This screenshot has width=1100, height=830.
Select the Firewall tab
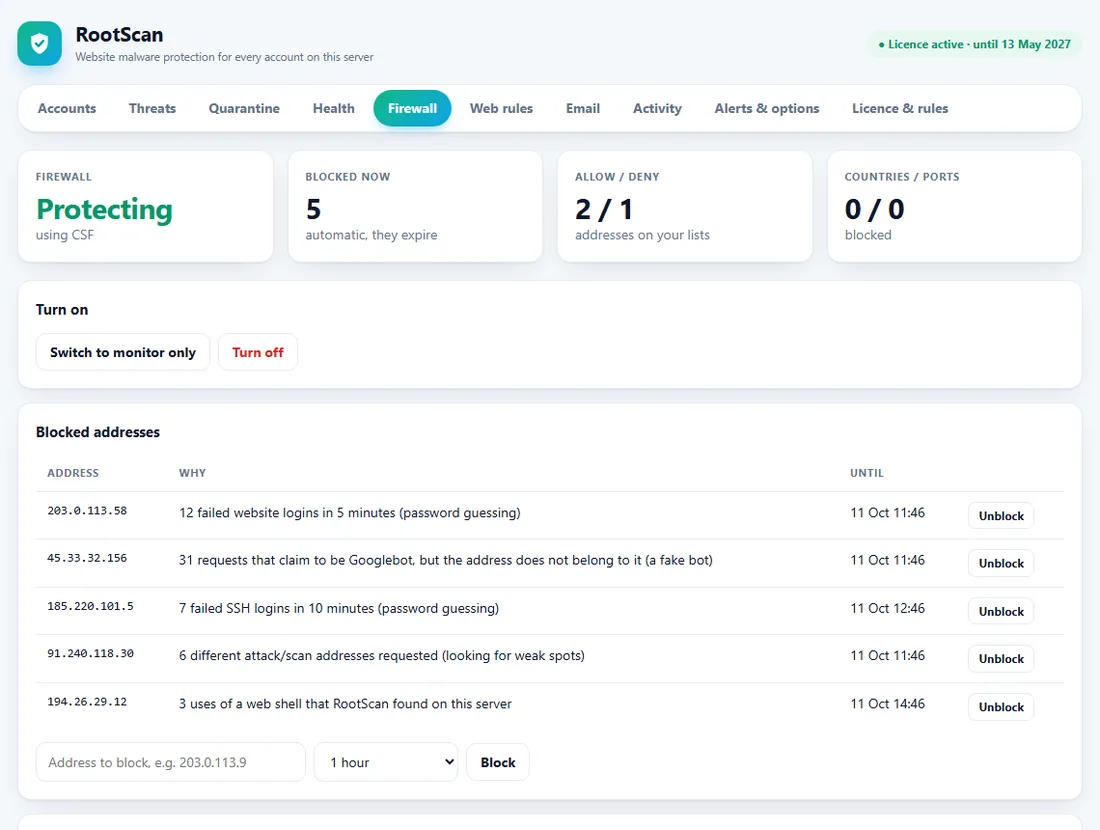[x=412, y=109]
